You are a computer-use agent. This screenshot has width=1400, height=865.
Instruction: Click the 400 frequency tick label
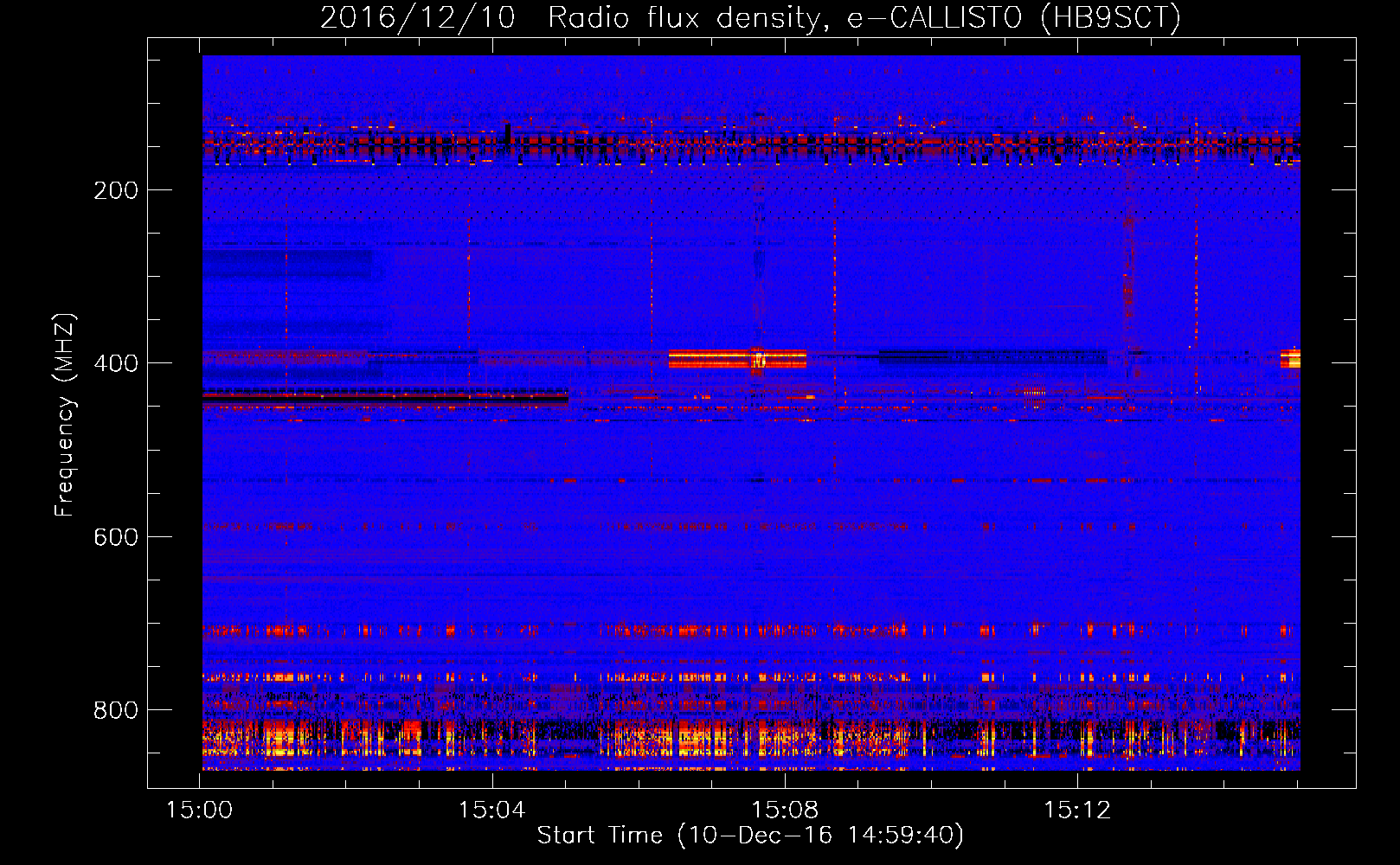click(x=116, y=363)
